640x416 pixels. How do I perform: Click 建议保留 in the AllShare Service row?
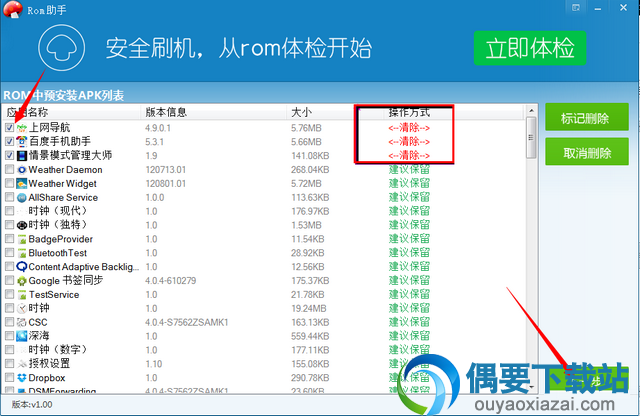[x=409, y=197]
